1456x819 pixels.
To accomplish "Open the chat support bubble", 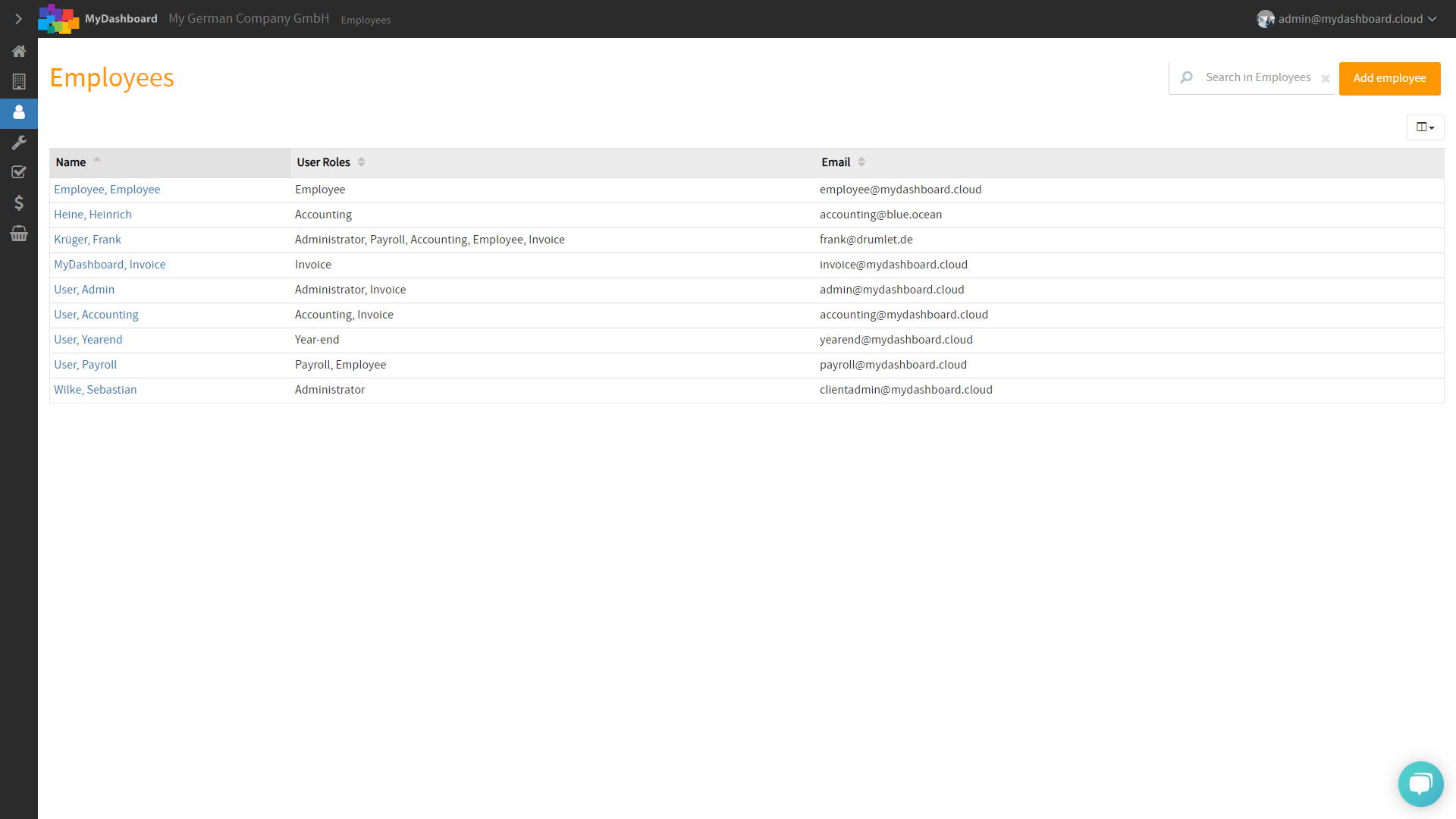I will point(1420,783).
